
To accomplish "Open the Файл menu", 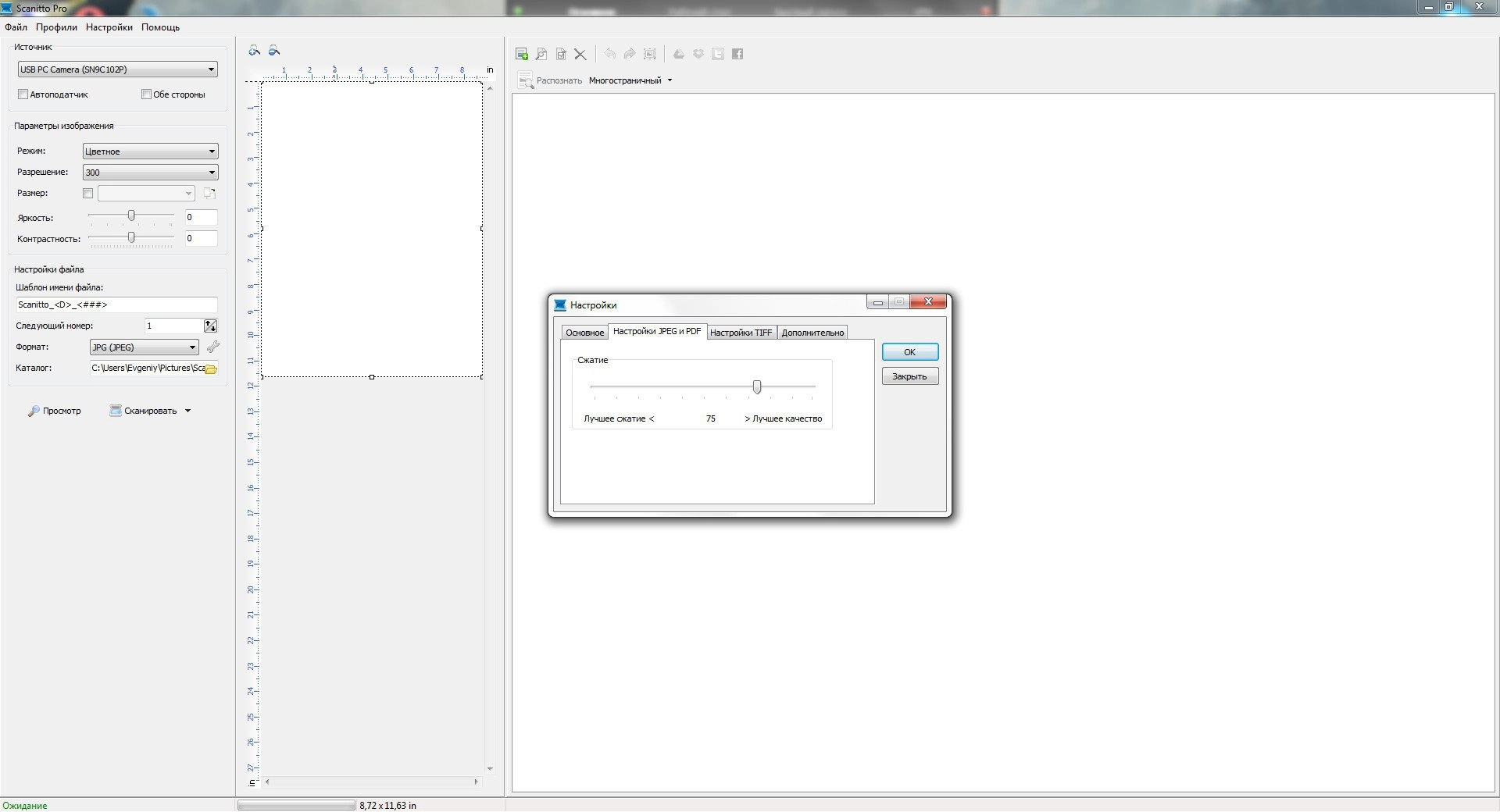I will [x=16, y=27].
